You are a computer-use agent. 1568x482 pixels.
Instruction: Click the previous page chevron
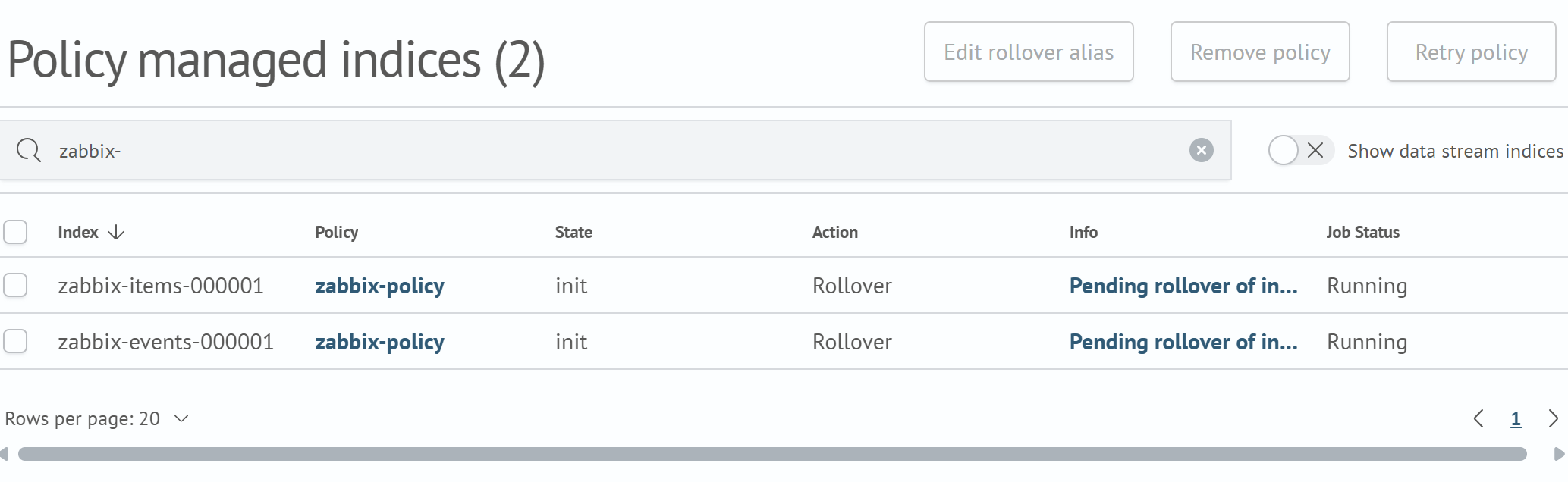[x=1478, y=418]
